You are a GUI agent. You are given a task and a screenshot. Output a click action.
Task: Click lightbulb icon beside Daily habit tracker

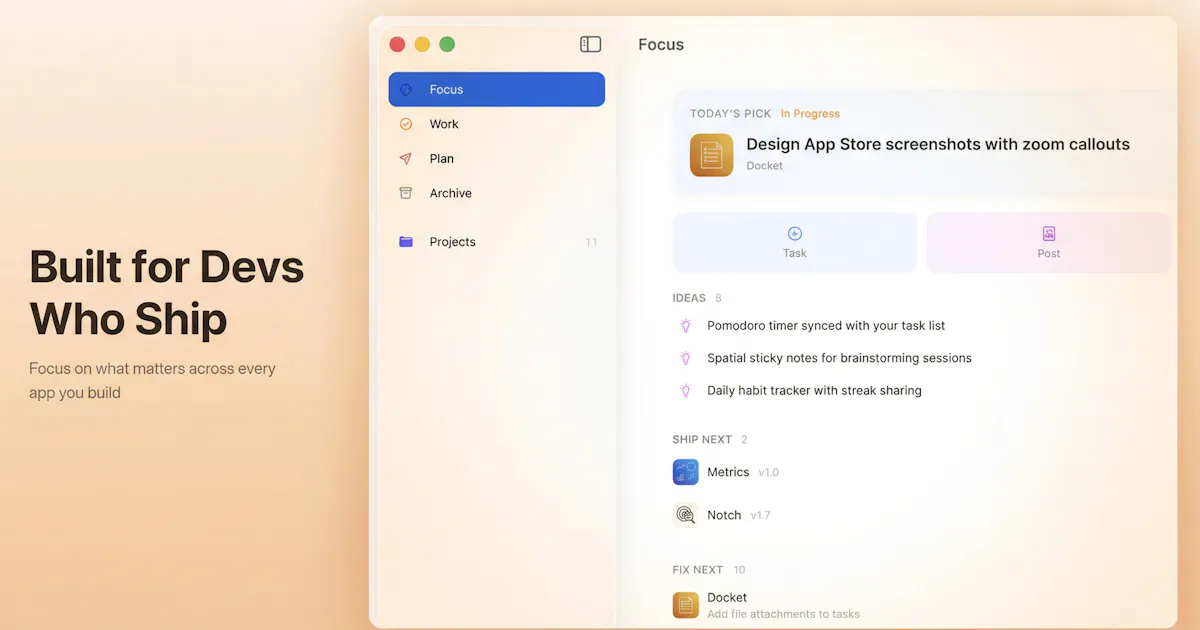(x=686, y=391)
